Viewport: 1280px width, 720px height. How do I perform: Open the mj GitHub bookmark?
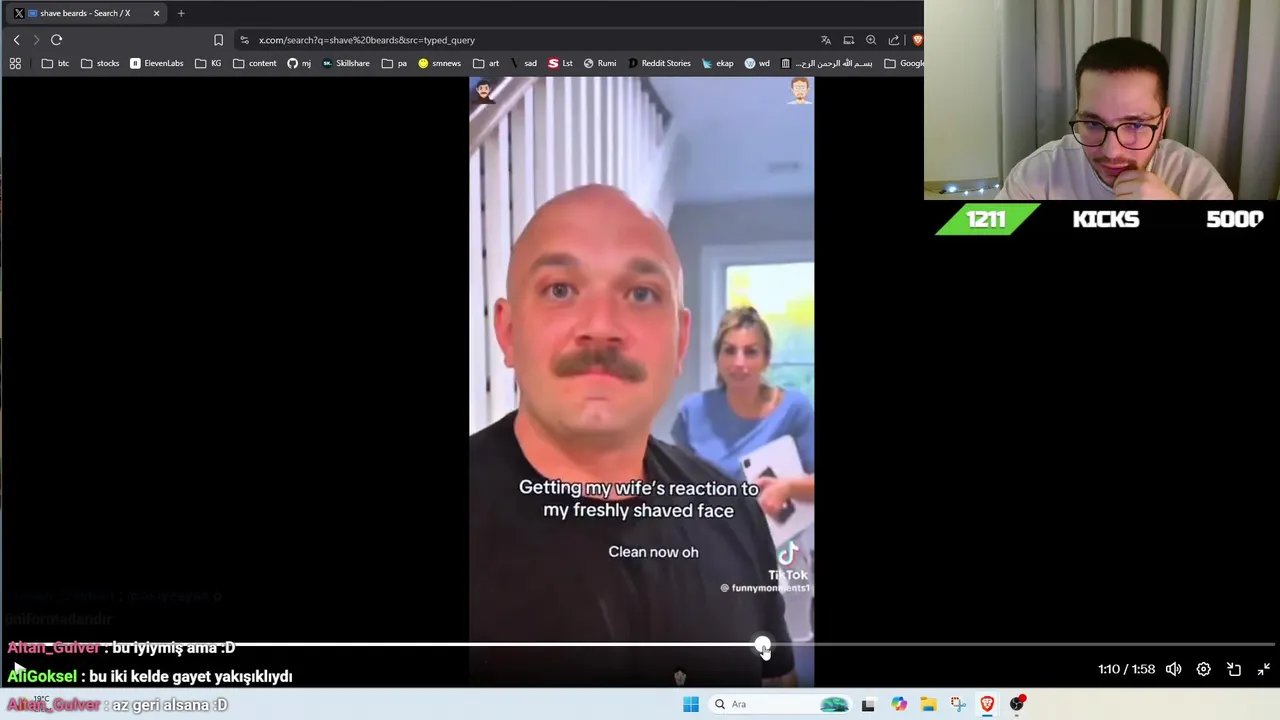(x=299, y=63)
